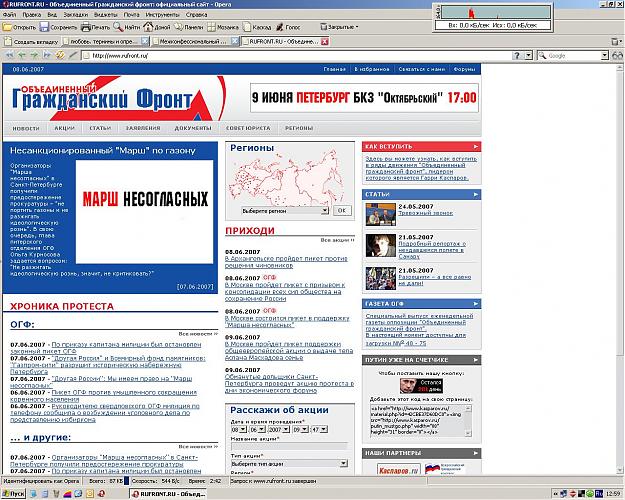Click the Название акции text field
Image resolution: width=625 pixels, height=500 pixels.
[289, 447]
